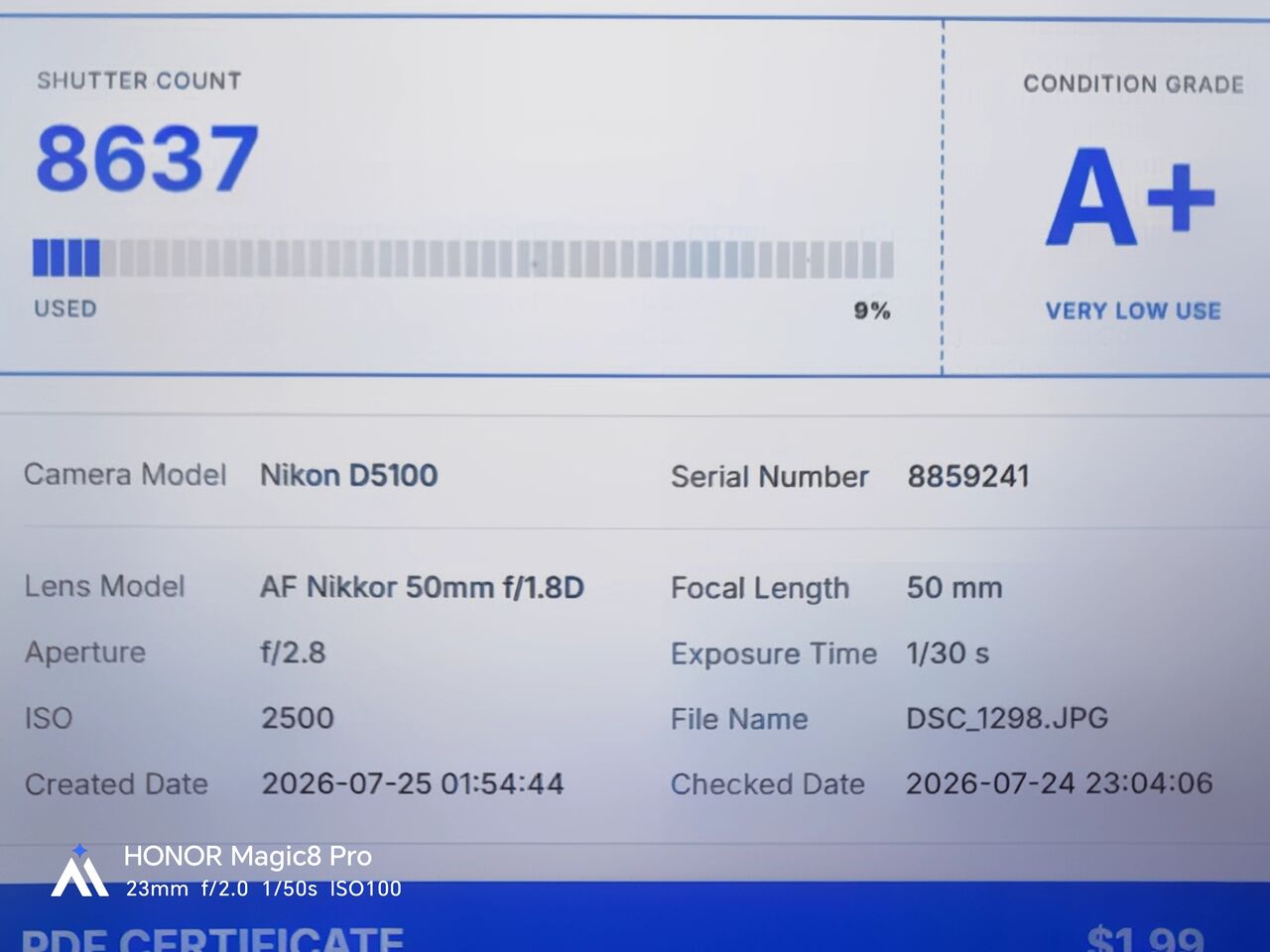Screen dimensions: 1270x952
Task: Click the created date 2026-07-25 01:54:44
Action: pyautogui.click(x=413, y=783)
